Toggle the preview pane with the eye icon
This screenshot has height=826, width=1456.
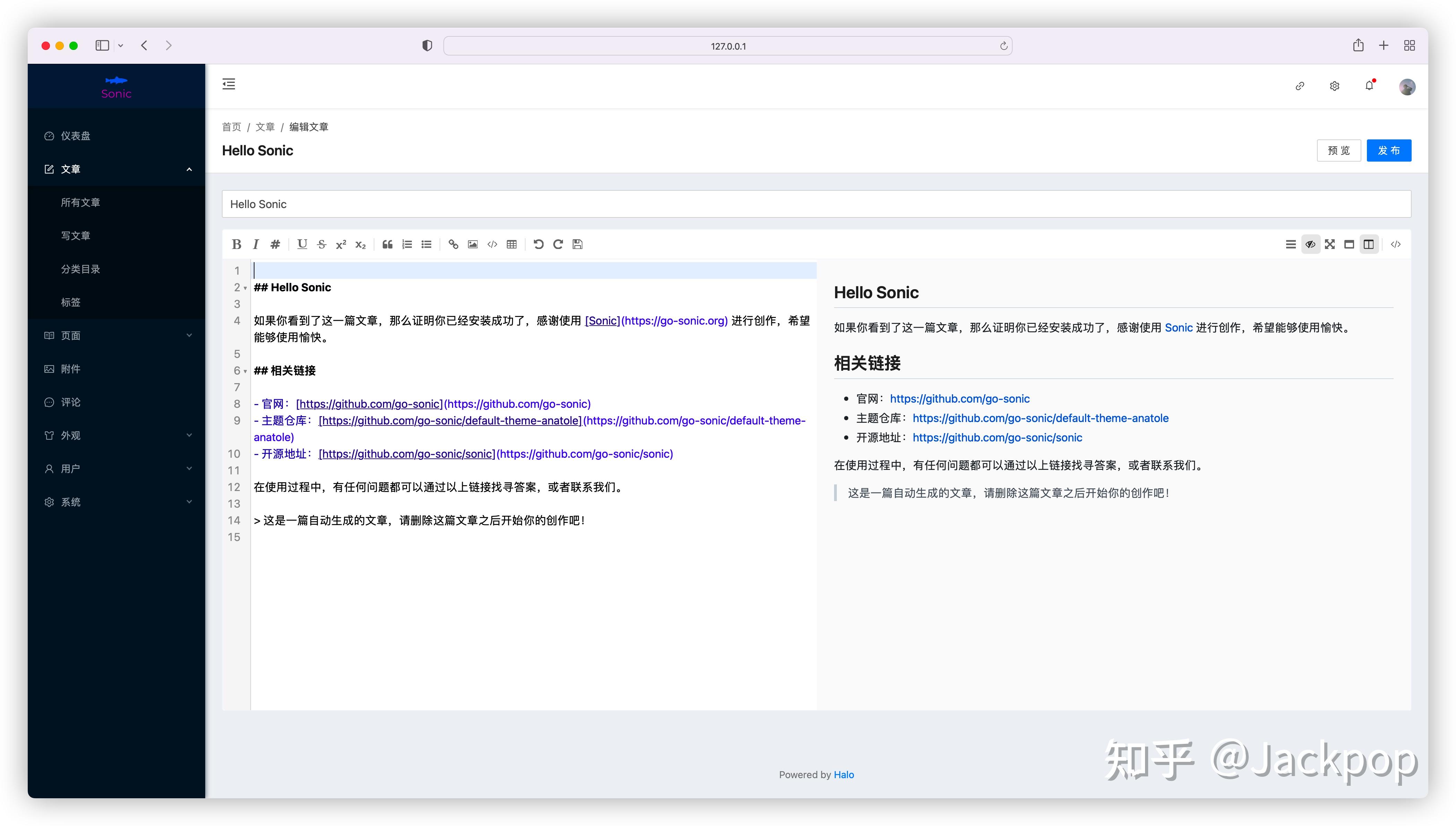coord(1310,244)
